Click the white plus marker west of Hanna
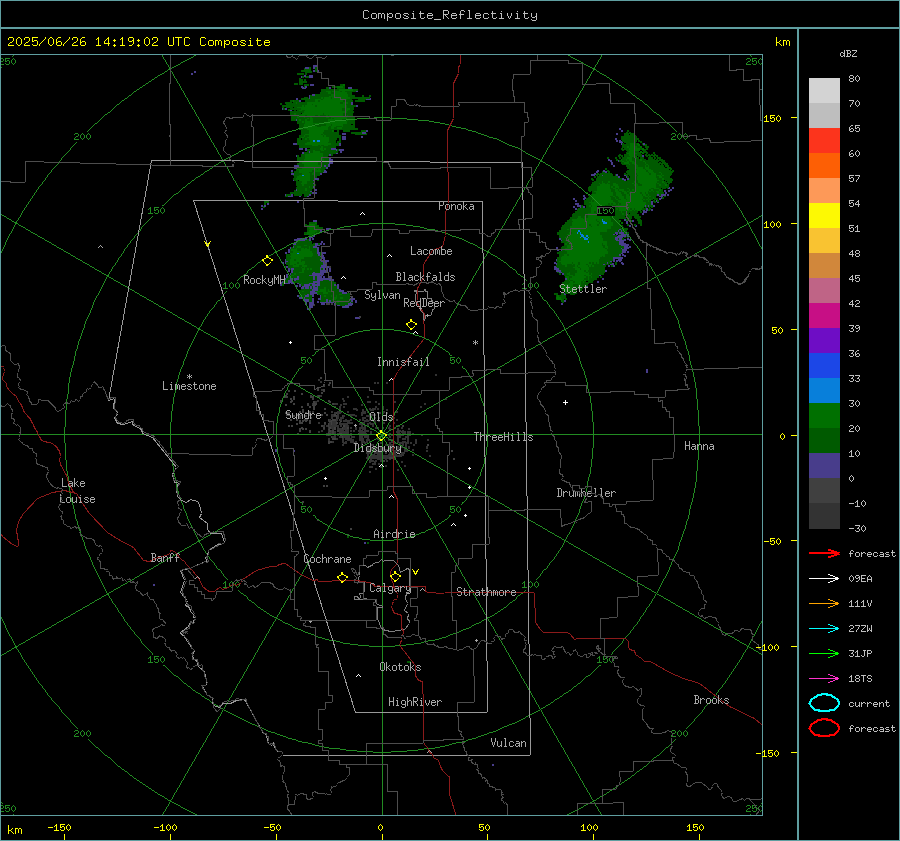900x841 pixels. (565, 402)
